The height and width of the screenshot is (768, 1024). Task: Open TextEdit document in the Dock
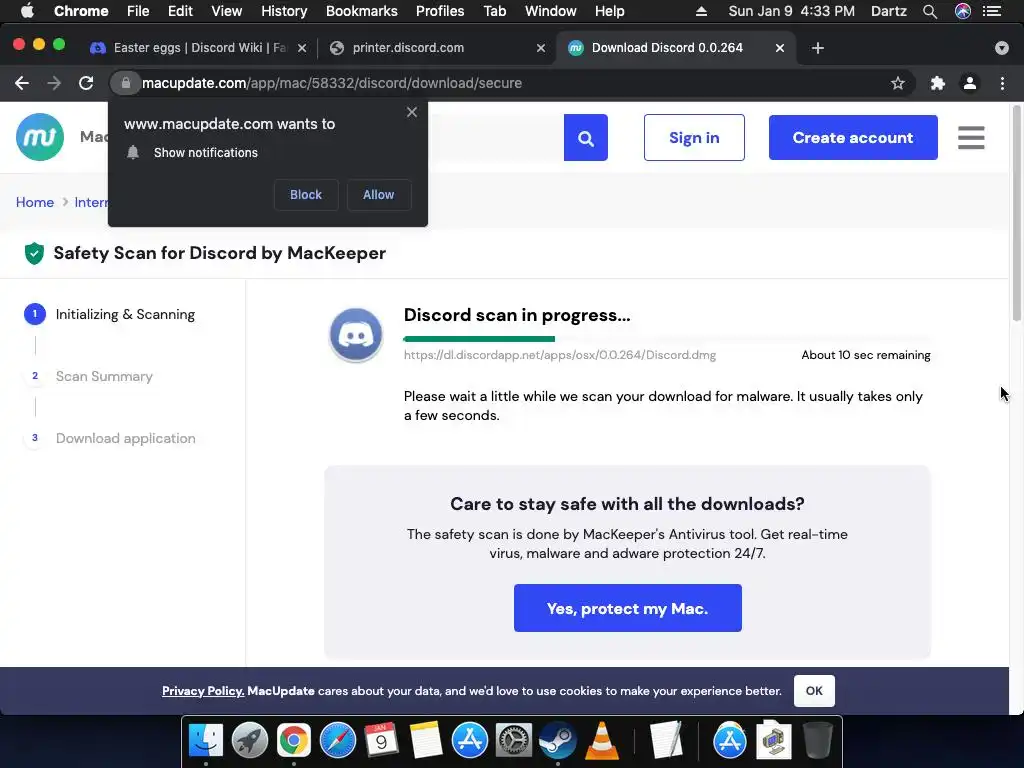(666, 741)
